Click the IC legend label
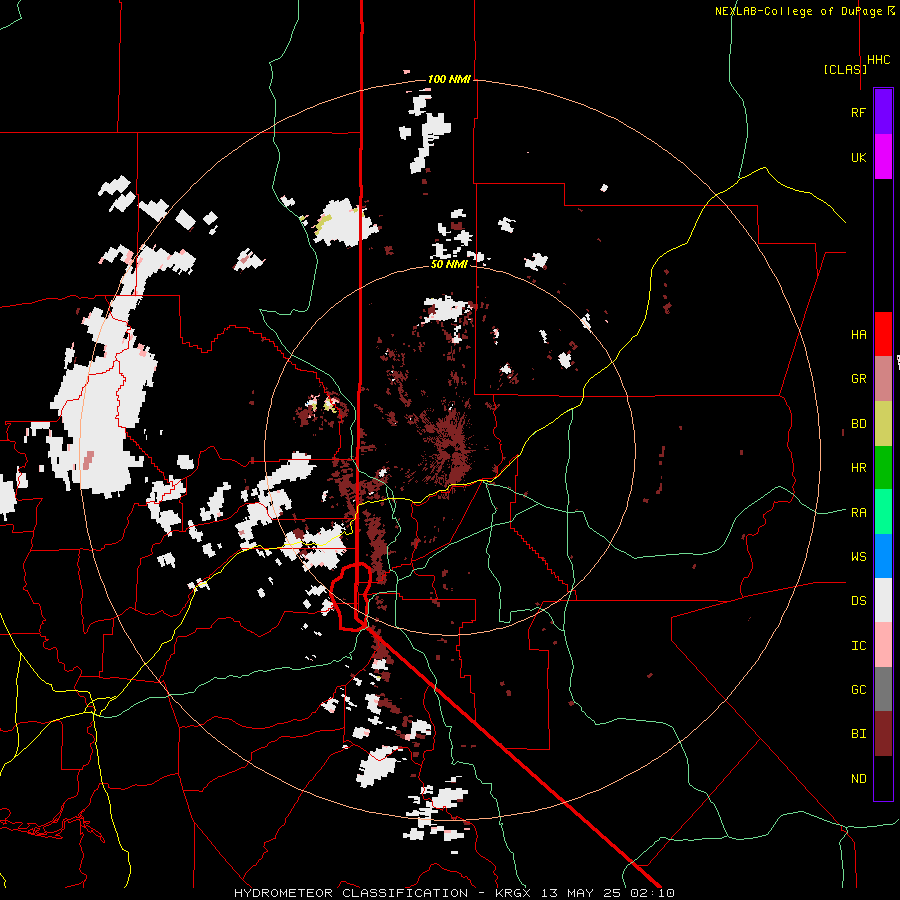900x900 pixels. [858, 645]
